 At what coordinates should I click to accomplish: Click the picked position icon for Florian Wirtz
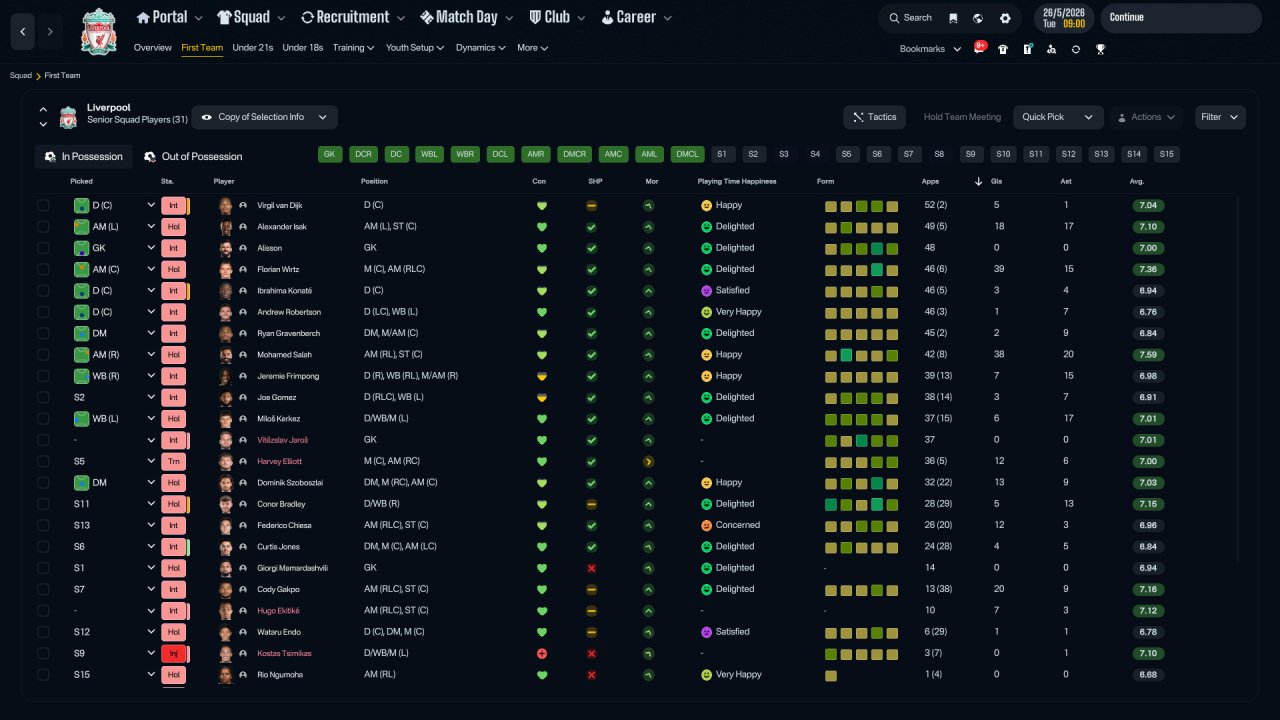(82, 269)
